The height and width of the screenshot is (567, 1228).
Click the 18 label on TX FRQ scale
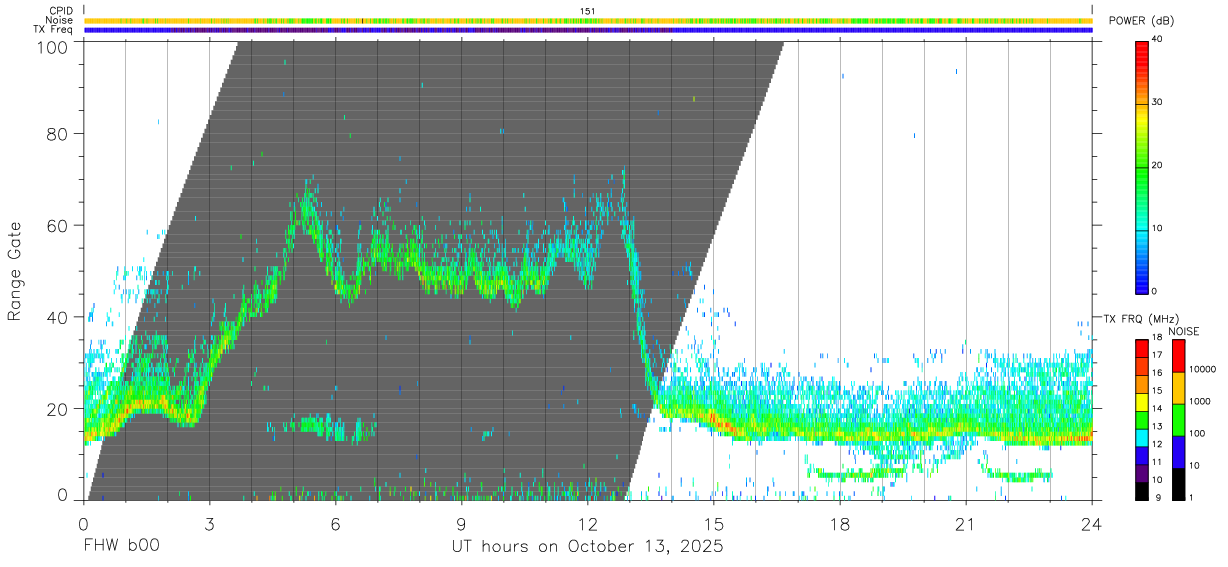click(1156, 337)
